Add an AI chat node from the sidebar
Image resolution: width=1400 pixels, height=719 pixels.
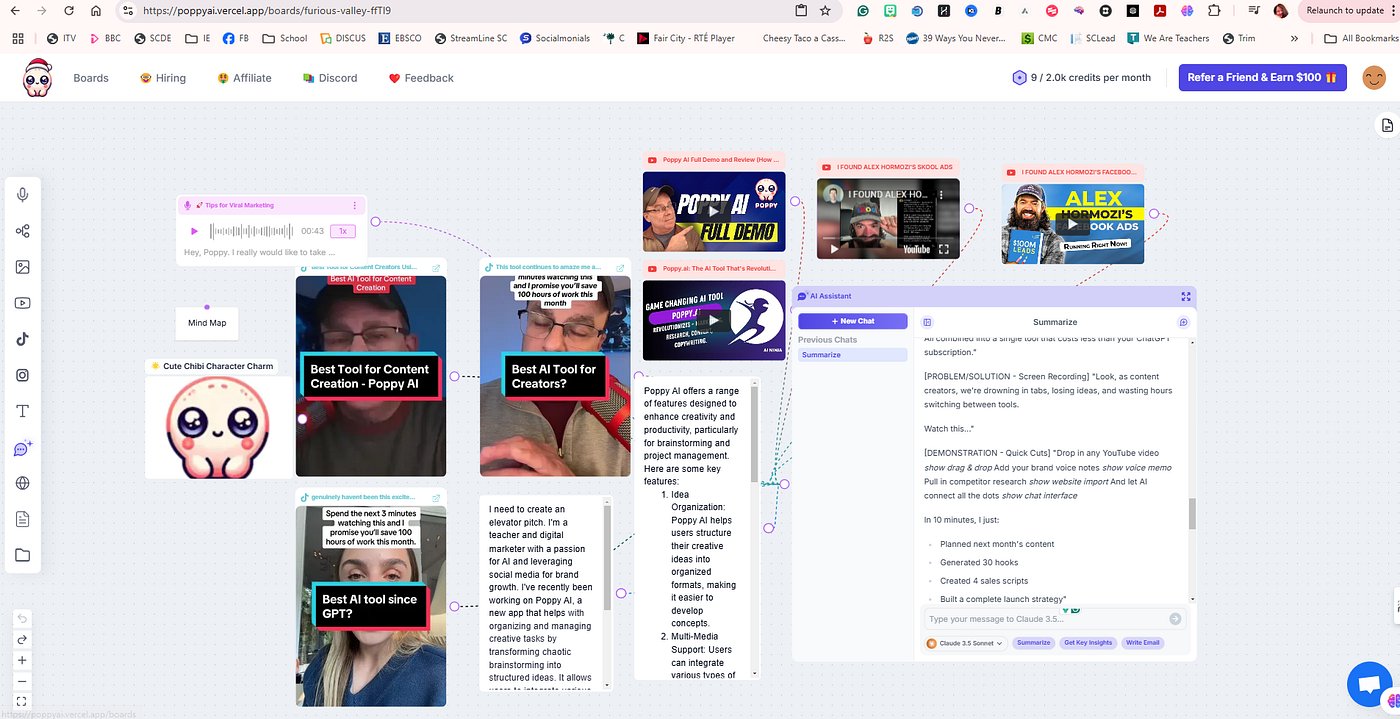pos(22,448)
